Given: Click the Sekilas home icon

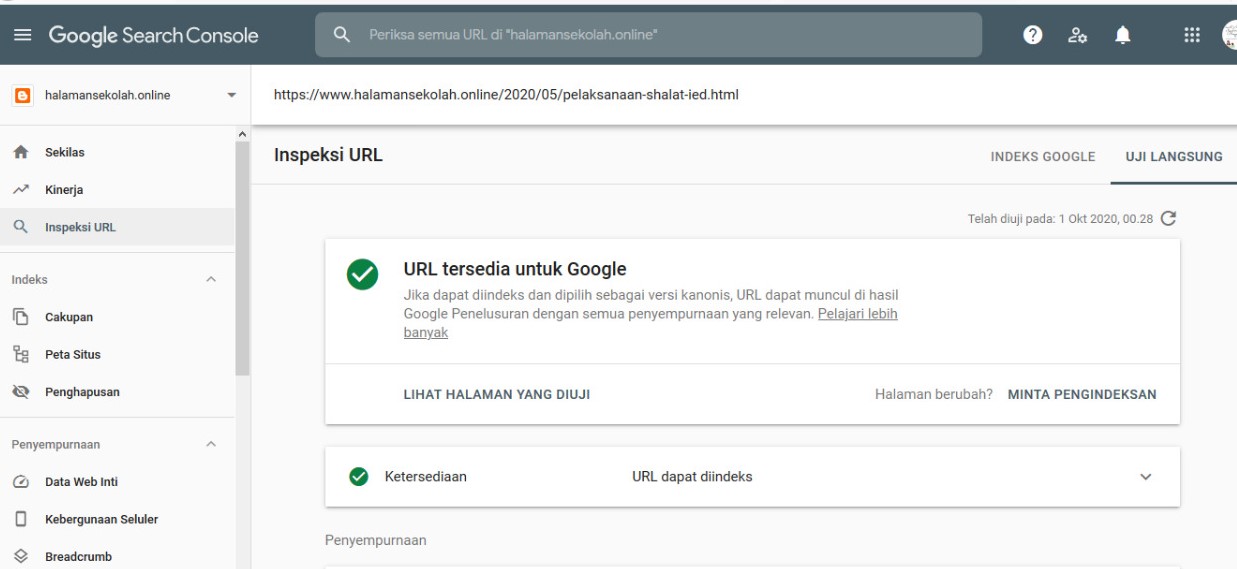Looking at the screenshot, I should click(19, 152).
